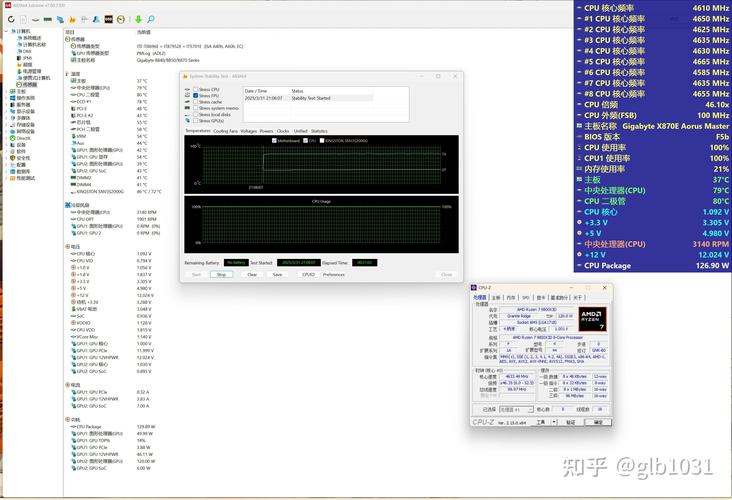Click the blue GPGPU monitor toolbar icon
This screenshot has height=500, width=732.
60,19
